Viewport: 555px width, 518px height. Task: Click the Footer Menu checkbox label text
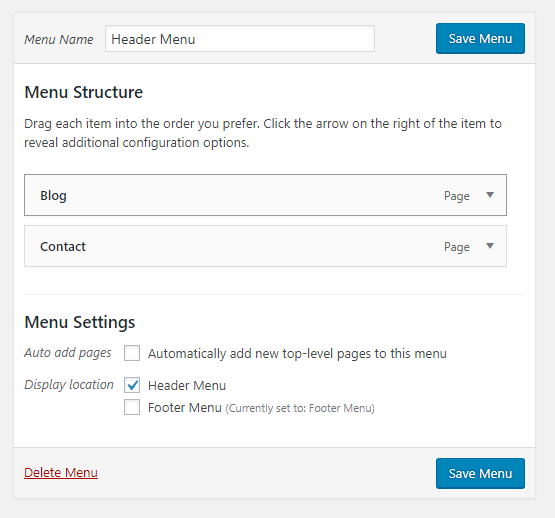pos(185,408)
